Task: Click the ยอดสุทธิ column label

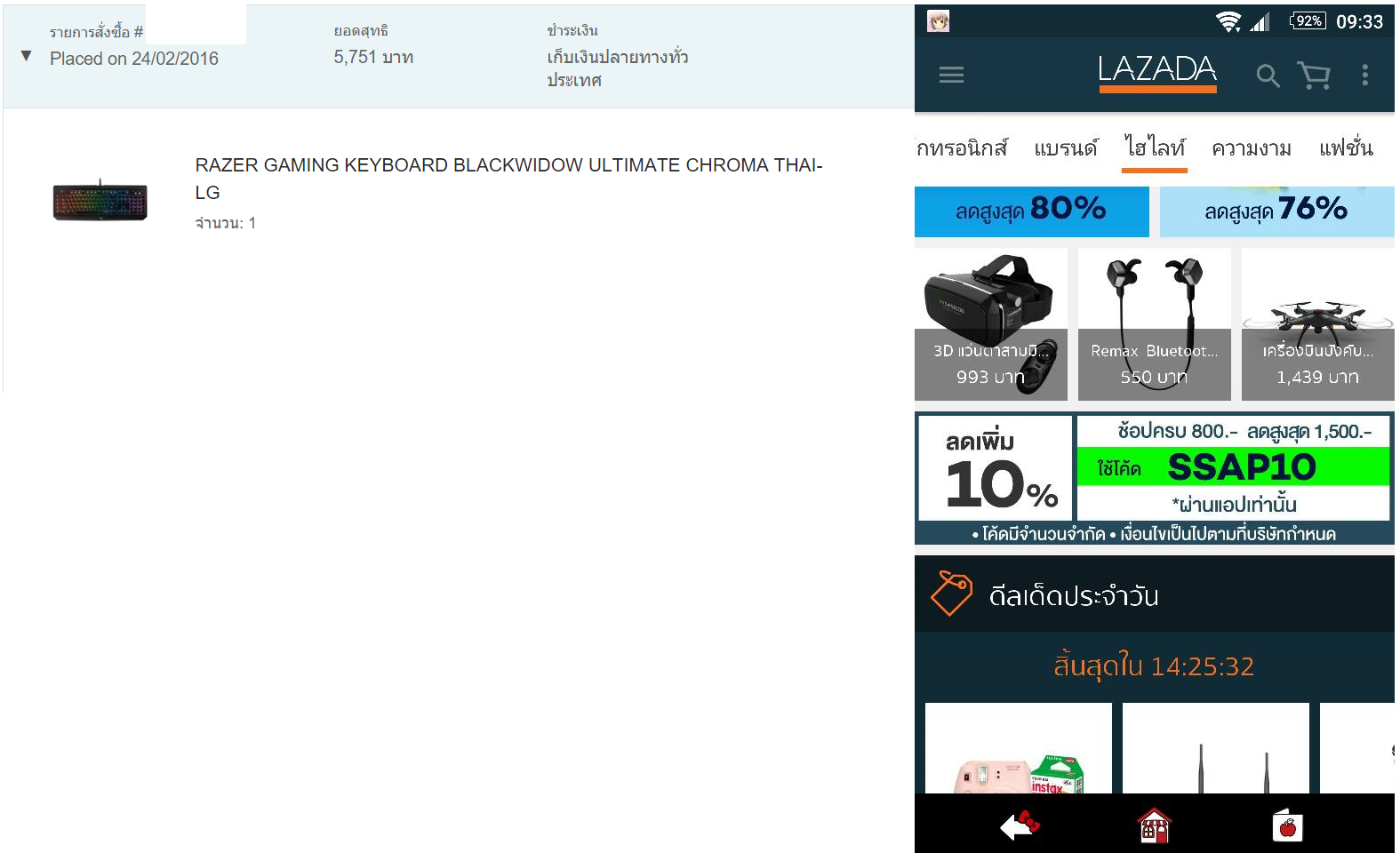Action: coord(361,31)
